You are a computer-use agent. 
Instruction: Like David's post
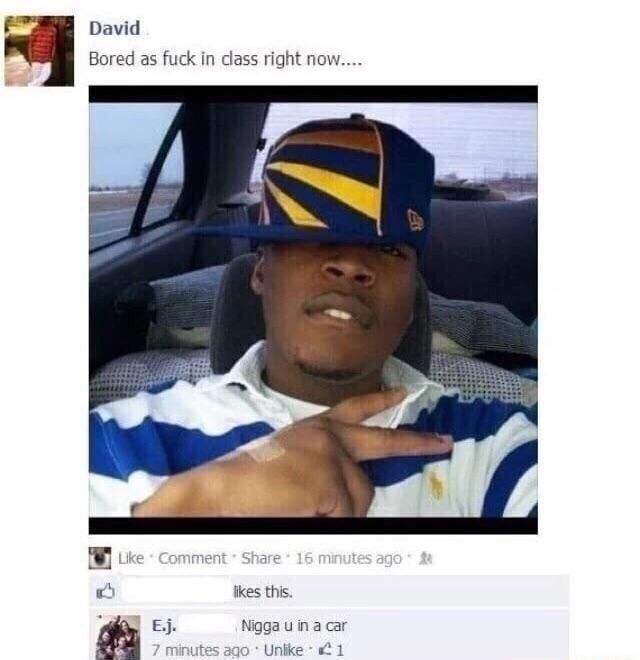click(131, 559)
